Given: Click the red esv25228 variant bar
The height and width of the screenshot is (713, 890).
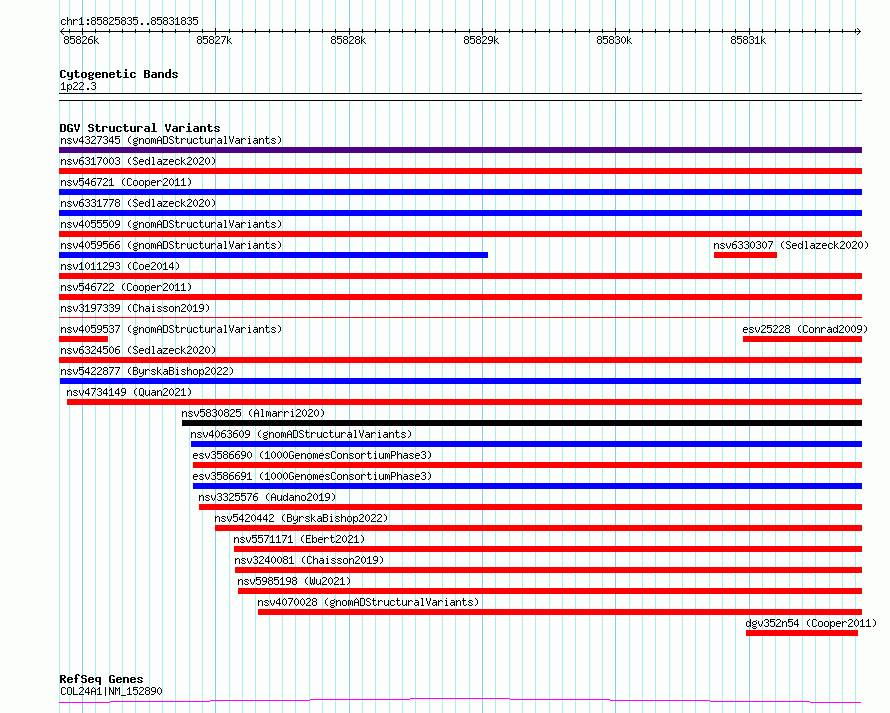Looking at the screenshot, I should pos(803,339).
